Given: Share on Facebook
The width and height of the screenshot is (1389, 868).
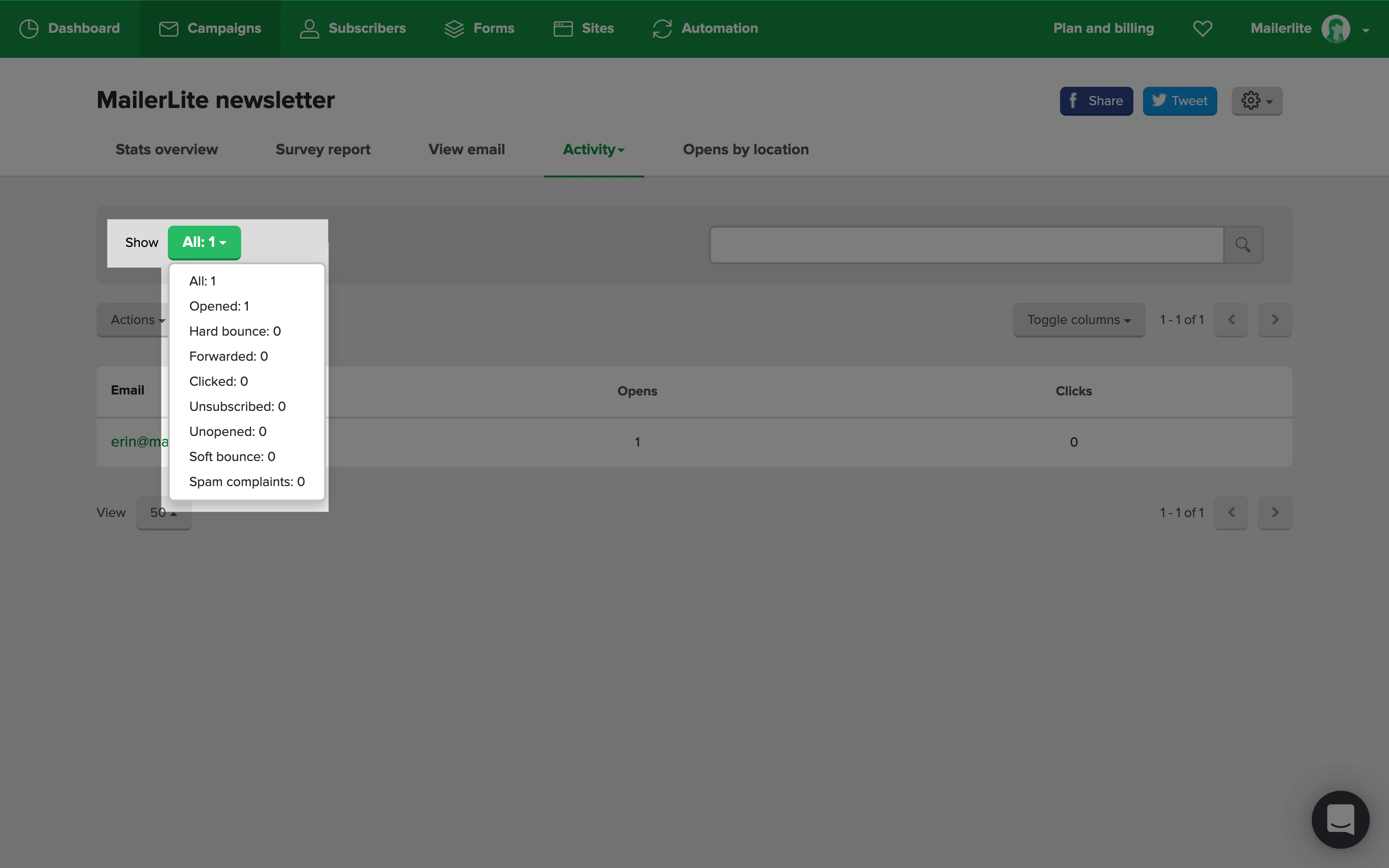Looking at the screenshot, I should pos(1096,101).
